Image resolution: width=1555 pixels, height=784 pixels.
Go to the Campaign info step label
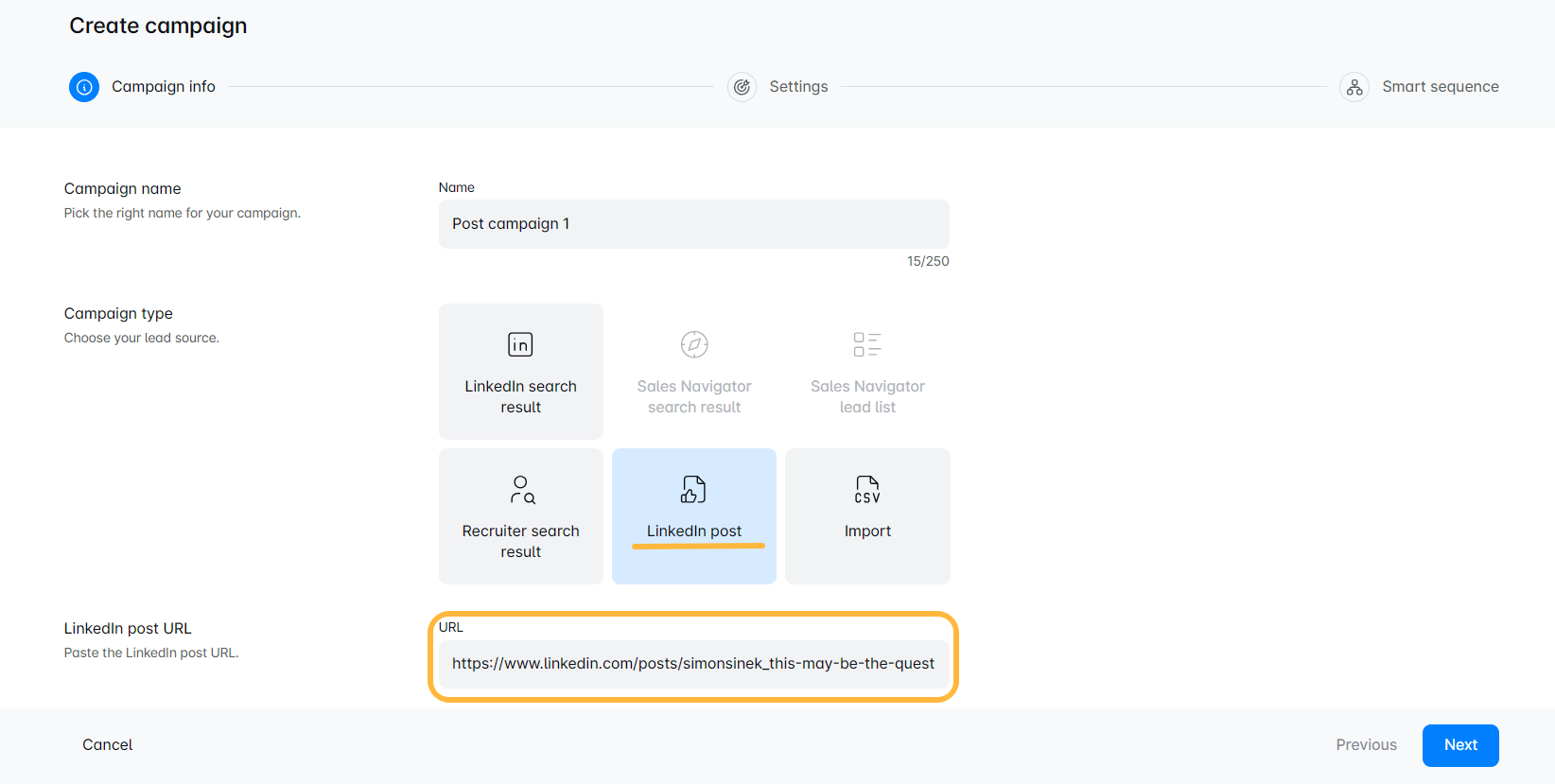(164, 87)
